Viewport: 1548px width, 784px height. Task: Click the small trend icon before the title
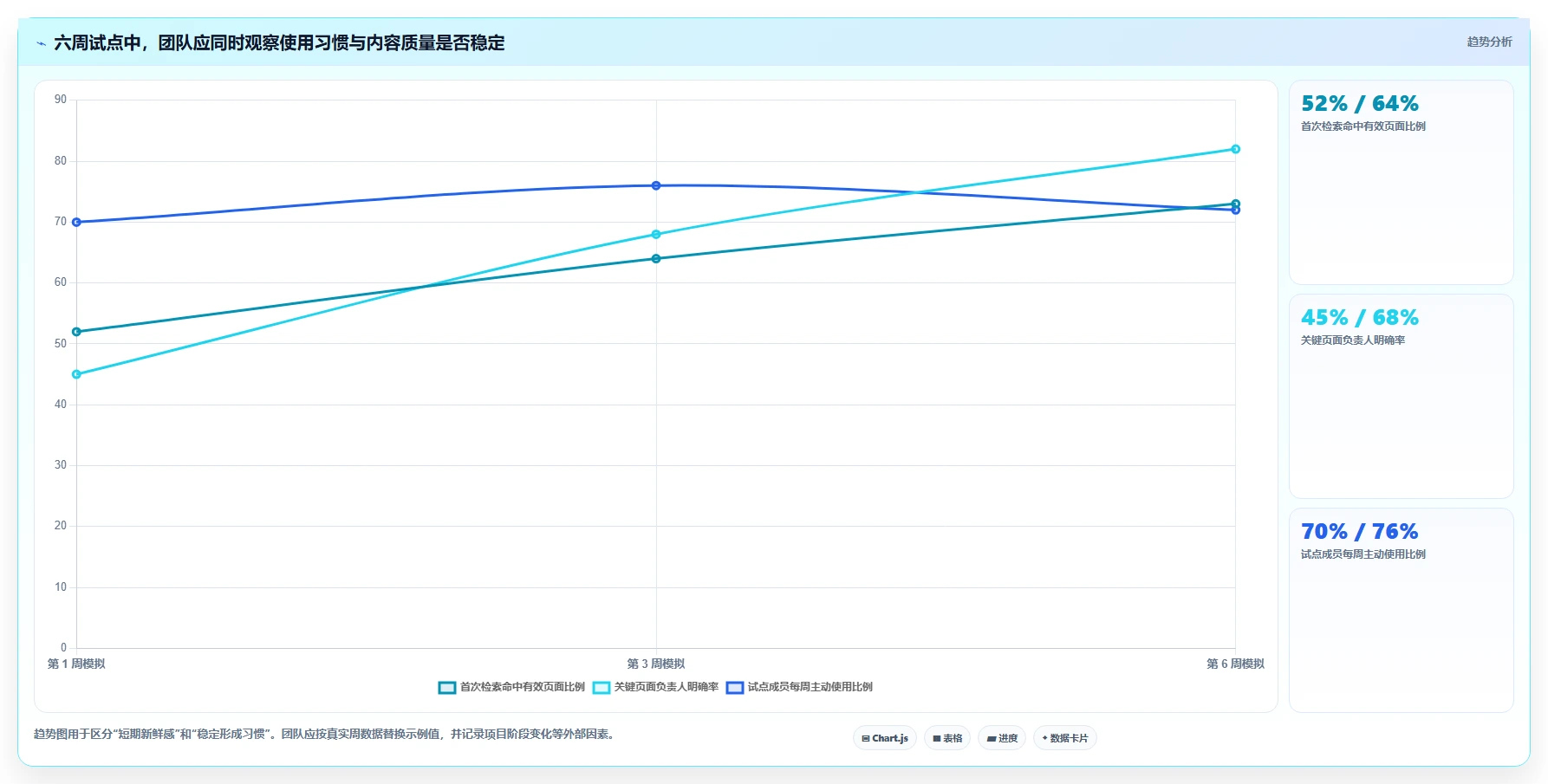[41, 43]
